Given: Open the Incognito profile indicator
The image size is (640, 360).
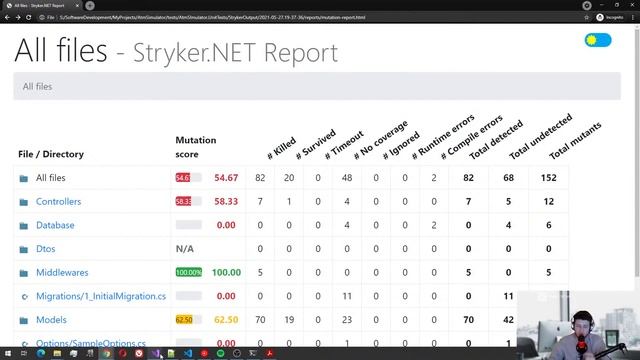Looking at the screenshot, I should (610, 17).
